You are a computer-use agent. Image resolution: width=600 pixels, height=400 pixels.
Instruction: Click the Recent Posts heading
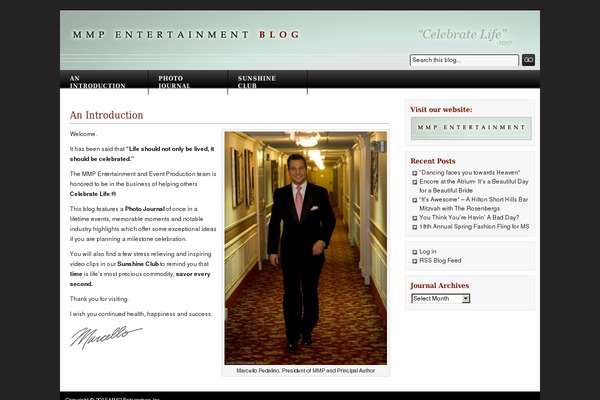[433, 161]
